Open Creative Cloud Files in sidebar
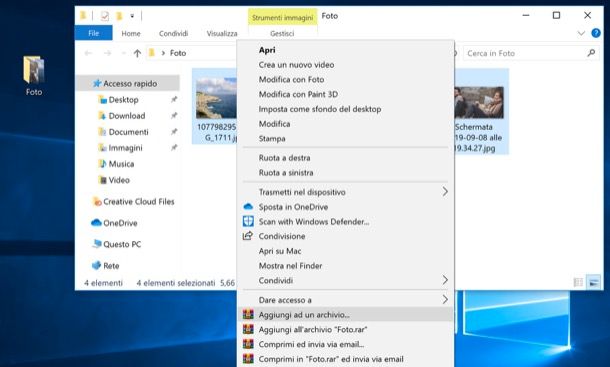Viewport: 610px width, 367px height. 133,202
